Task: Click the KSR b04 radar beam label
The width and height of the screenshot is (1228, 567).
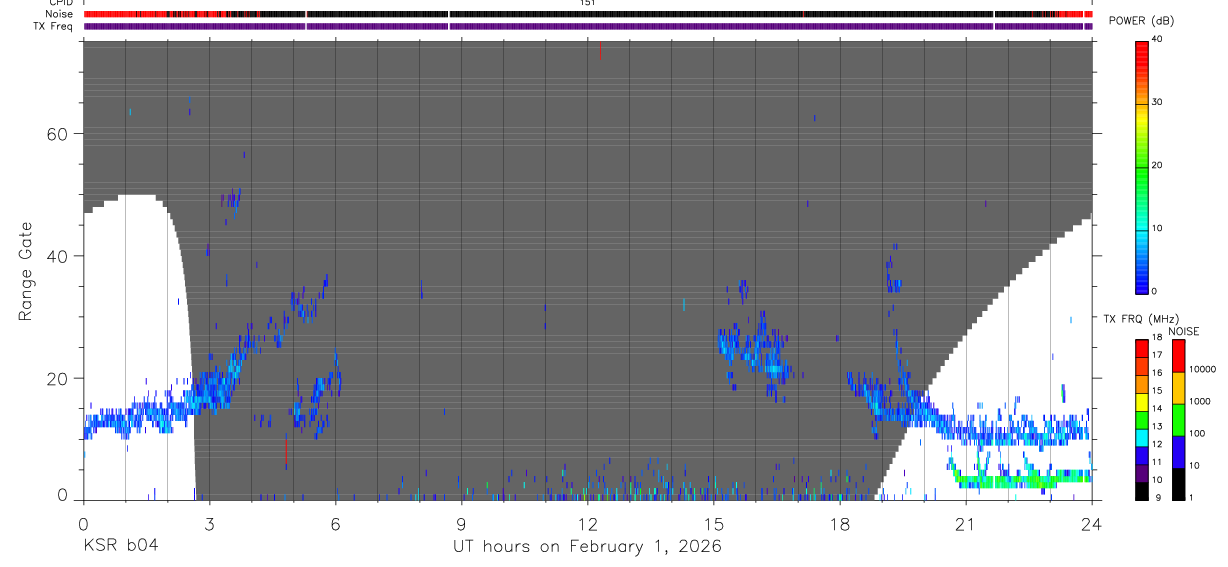Action: pyautogui.click(x=119, y=547)
